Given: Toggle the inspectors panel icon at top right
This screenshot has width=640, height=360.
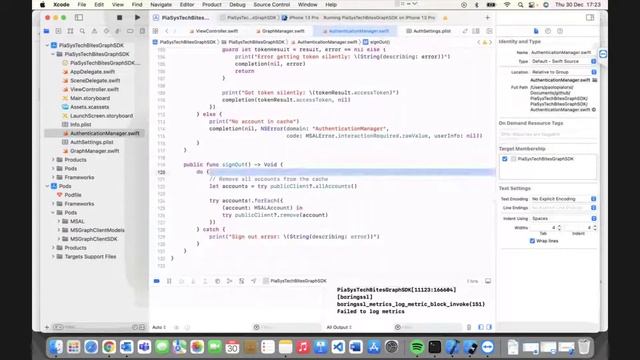Looking at the screenshot, I should coord(590,18).
